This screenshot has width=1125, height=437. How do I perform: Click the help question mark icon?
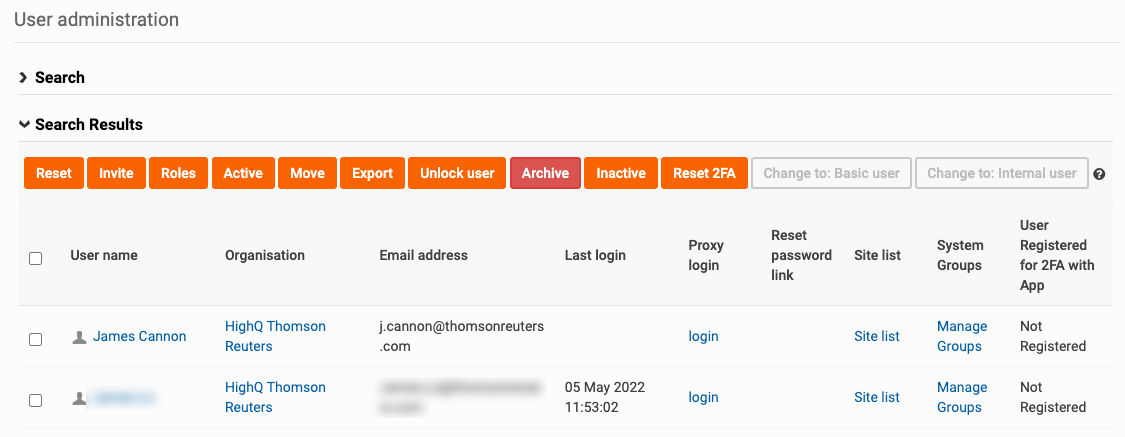(x=1099, y=174)
